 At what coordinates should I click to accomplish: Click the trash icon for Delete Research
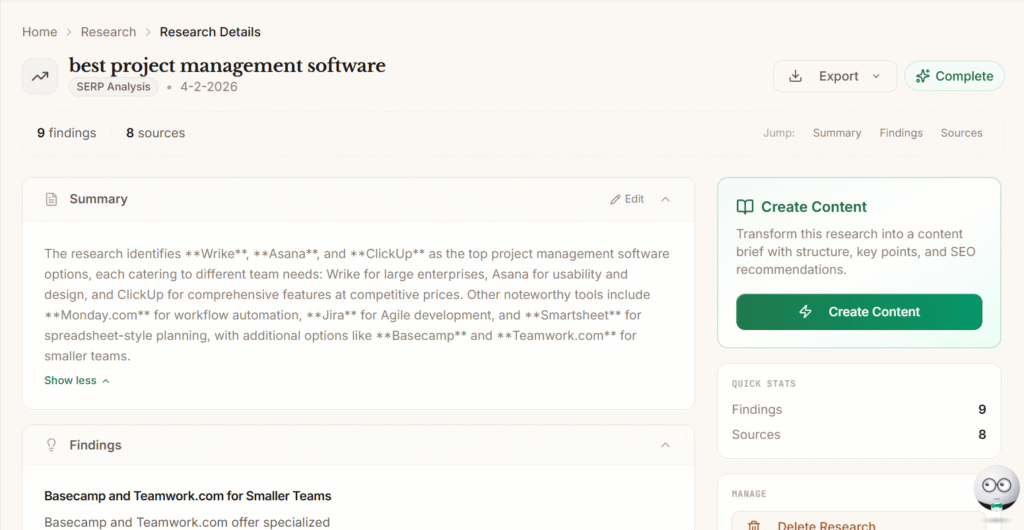point(754,525)
